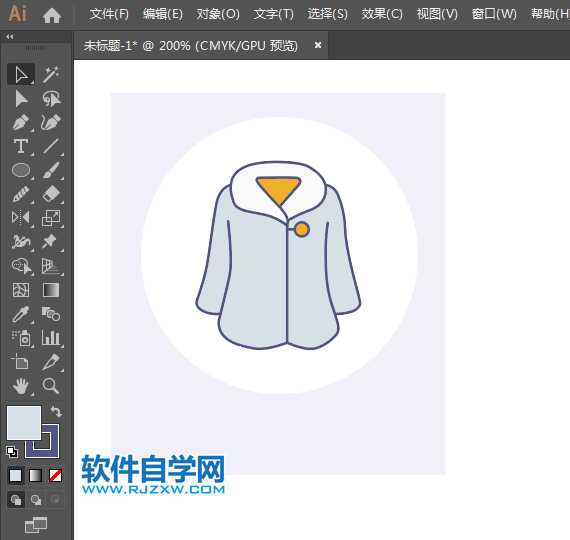570x540 pixels.
Task: Go to the Home screen
Action: click(52, 15)
